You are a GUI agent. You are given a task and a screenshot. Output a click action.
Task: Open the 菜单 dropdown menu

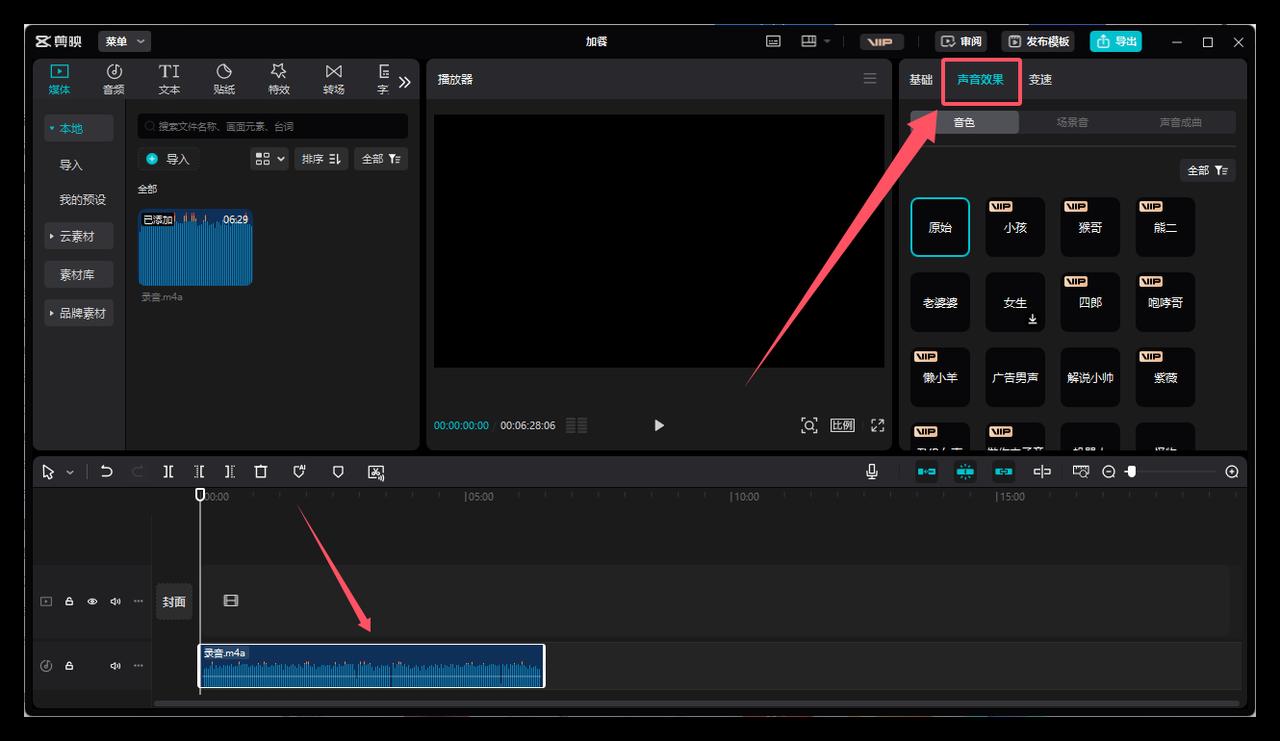(x=124, y=41)
